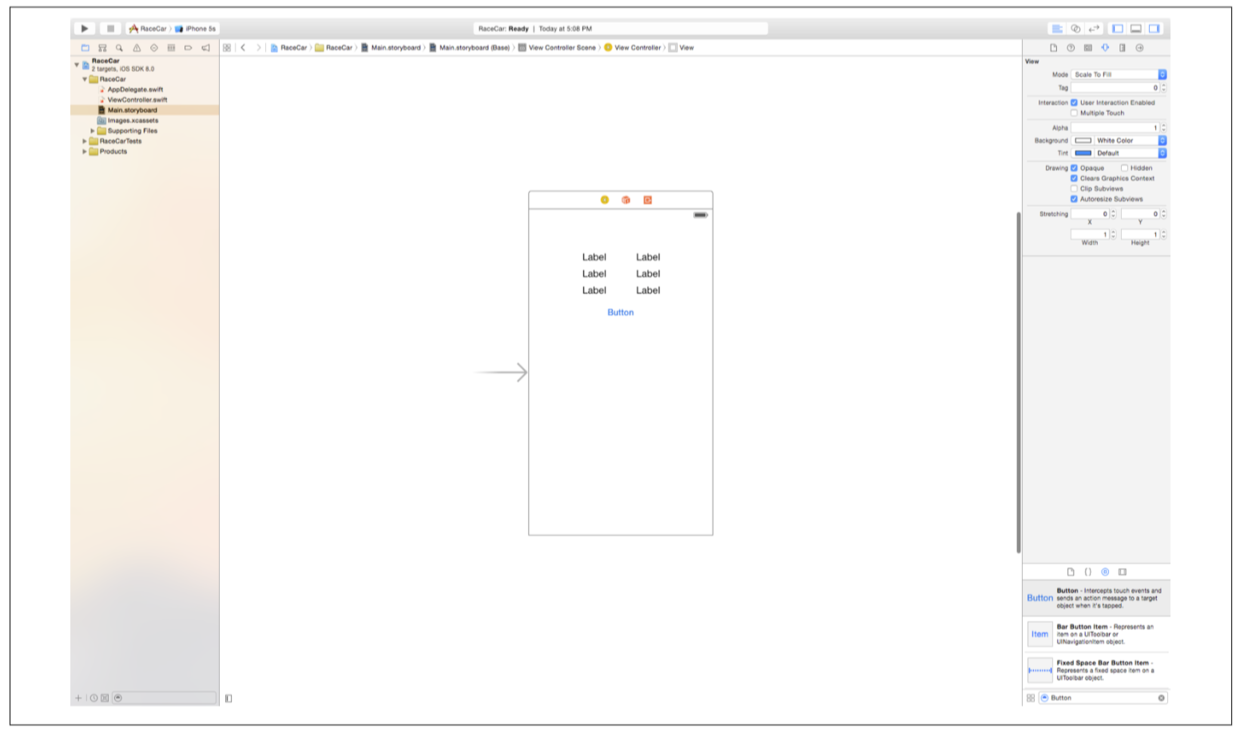The height and width of the screenshot is (733, 1240).
Task: Enable the Multiple Touch checkbox
Action: [1074, 113]
